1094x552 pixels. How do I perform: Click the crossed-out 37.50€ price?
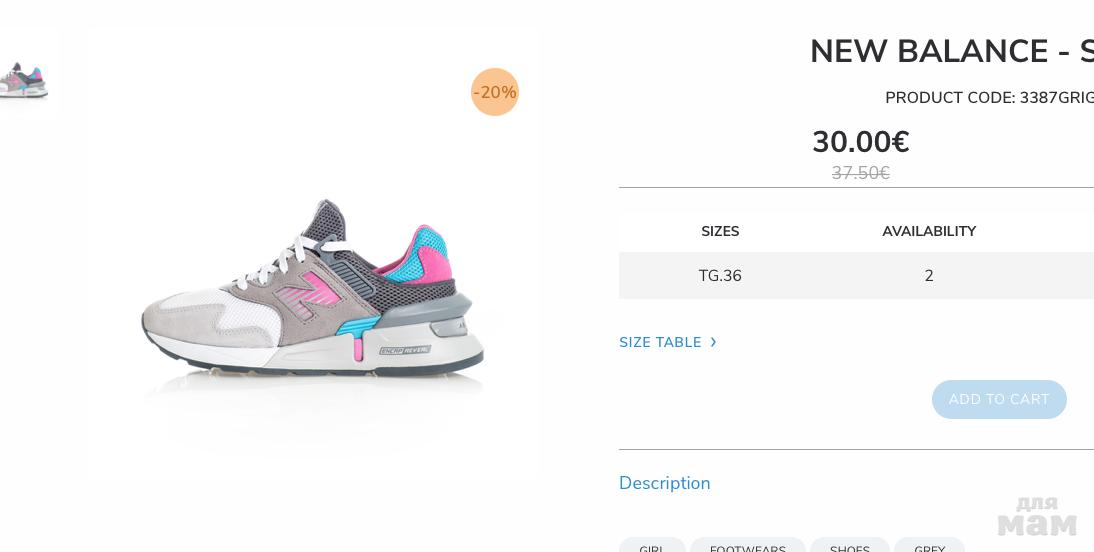pyautogui.click(x=860, y=173)
